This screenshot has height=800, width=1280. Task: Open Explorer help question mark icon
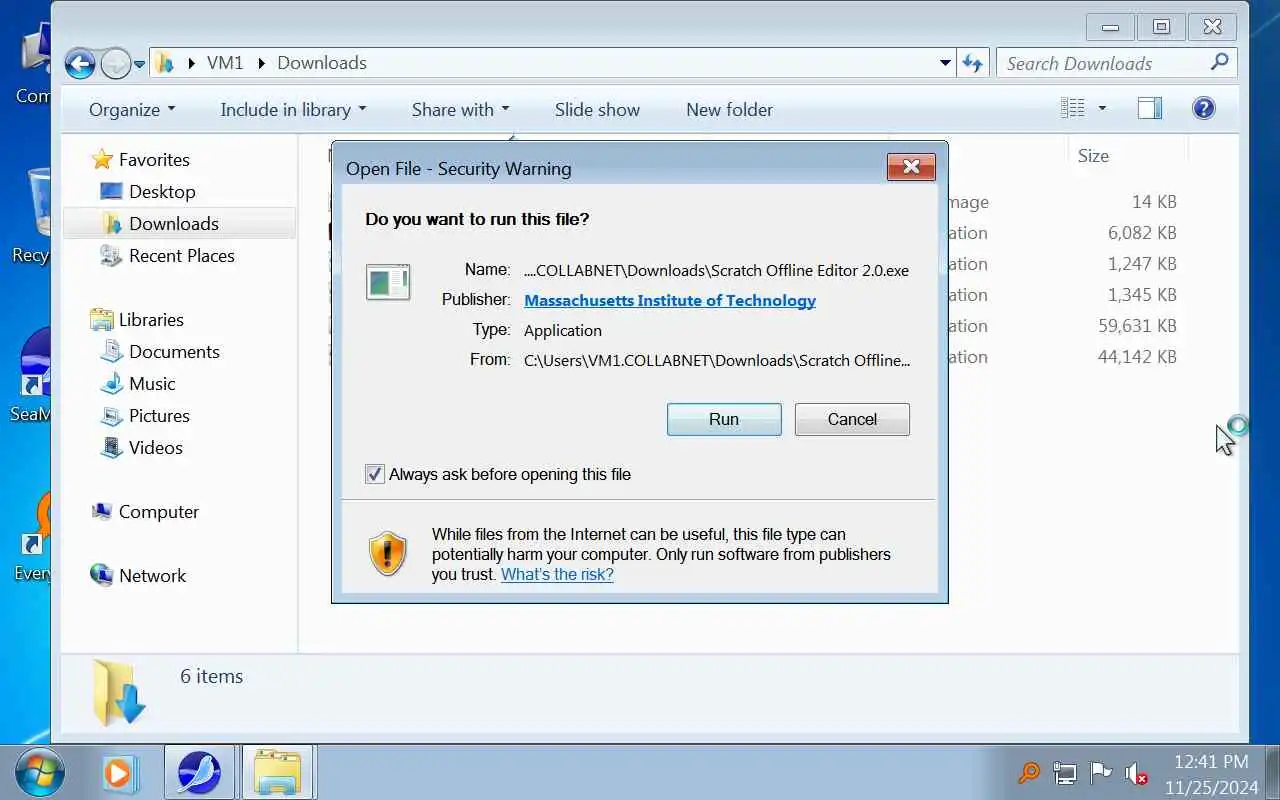[1204, 108]
